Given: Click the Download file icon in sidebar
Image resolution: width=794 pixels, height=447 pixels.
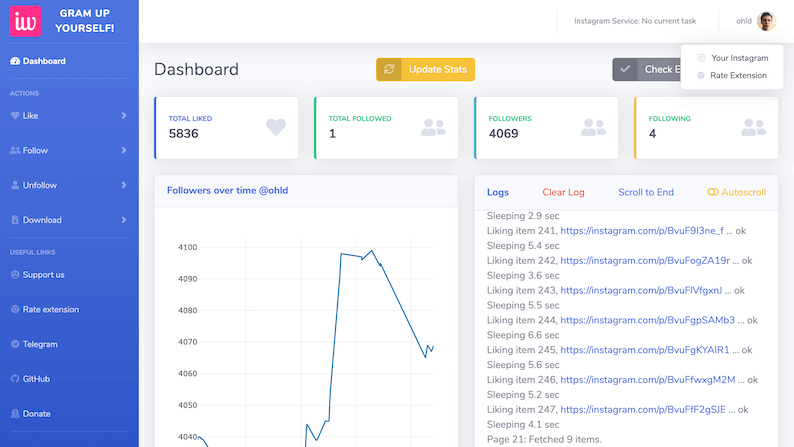Looking at the screenshot, I should [x=15, y=220].
